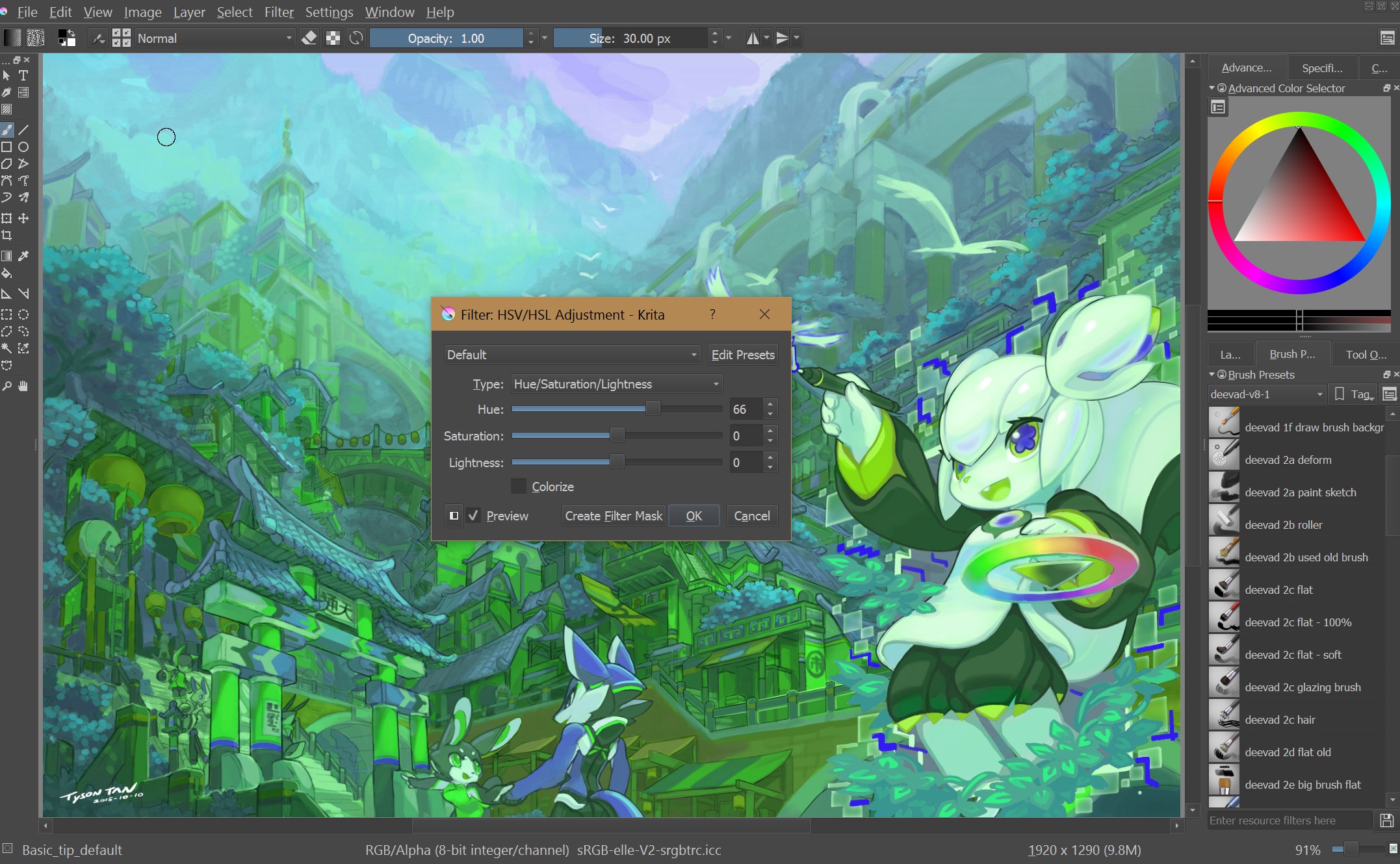
Task: Open the Settings menu
Action: coord(329,12)
